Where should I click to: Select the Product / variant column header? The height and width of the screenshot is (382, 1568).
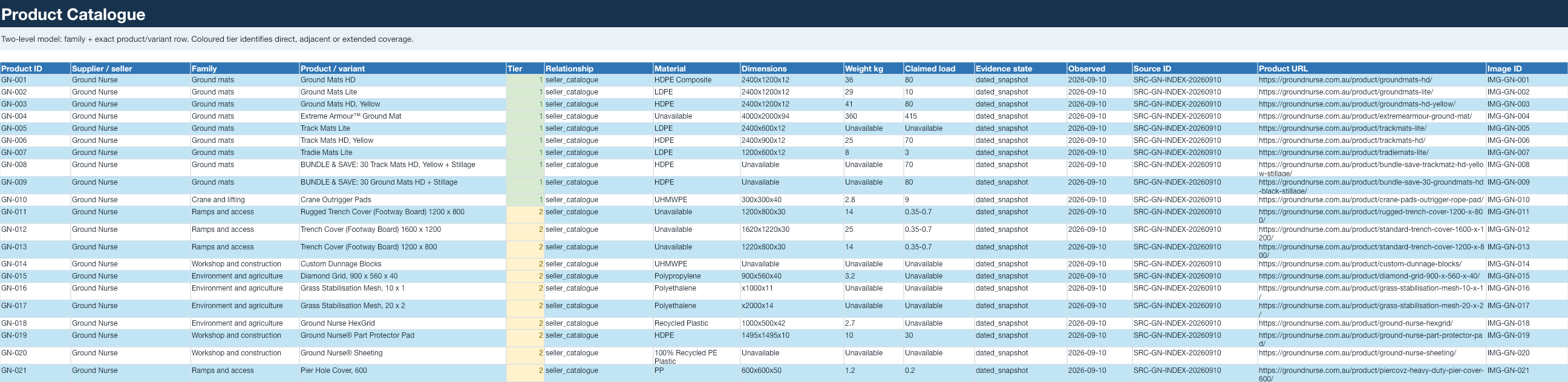[x=402, y=68]
